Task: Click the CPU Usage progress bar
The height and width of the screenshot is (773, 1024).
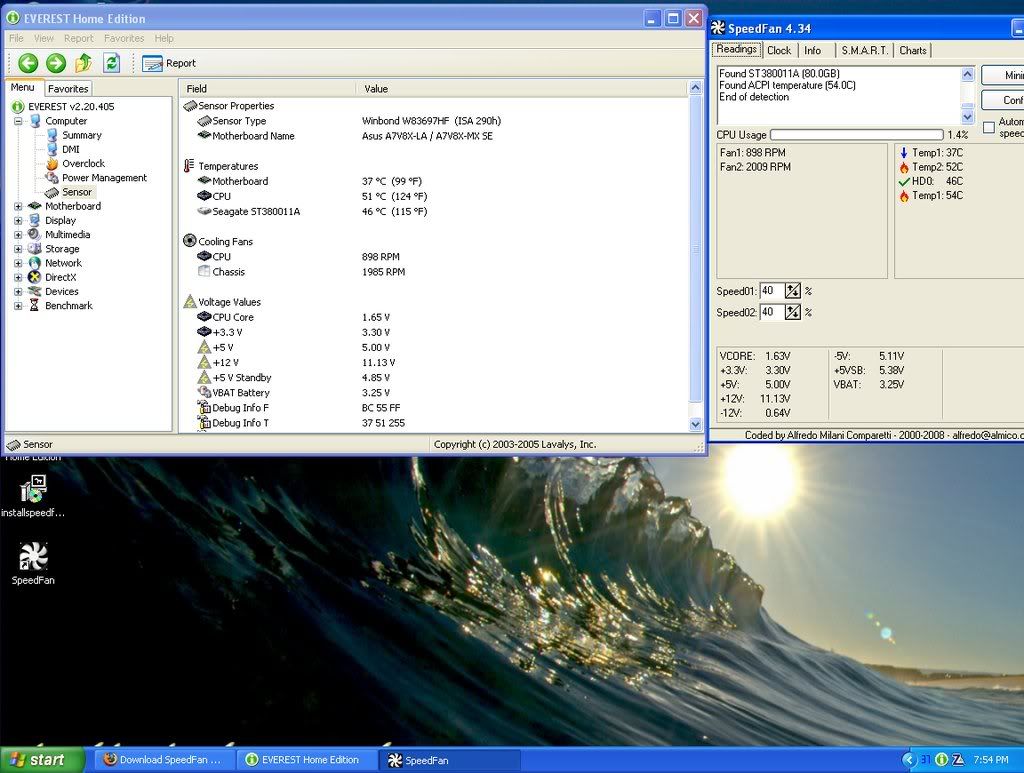Action: 857,135
